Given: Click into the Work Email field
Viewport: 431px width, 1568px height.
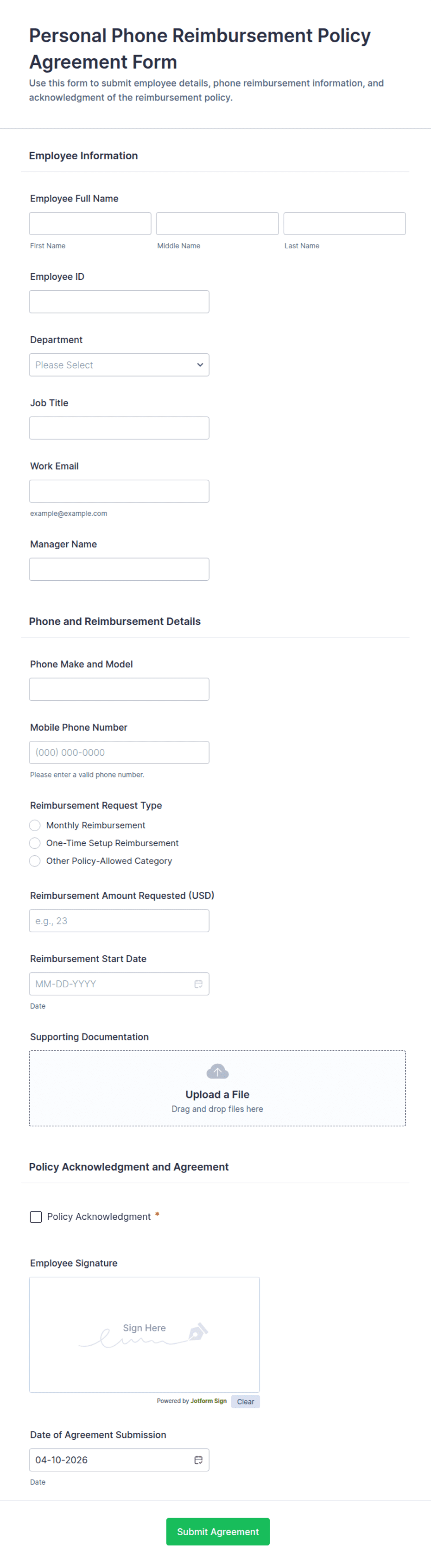Looking at the screenshot, I should (x=119, y=490).
